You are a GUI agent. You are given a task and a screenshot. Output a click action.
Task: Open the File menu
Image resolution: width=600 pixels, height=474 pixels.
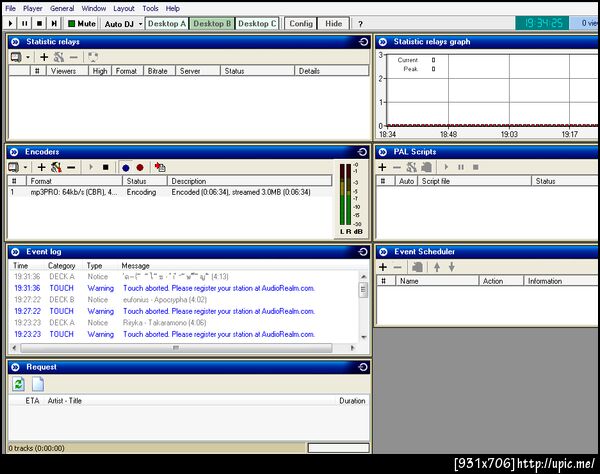[x=10, y=8]
